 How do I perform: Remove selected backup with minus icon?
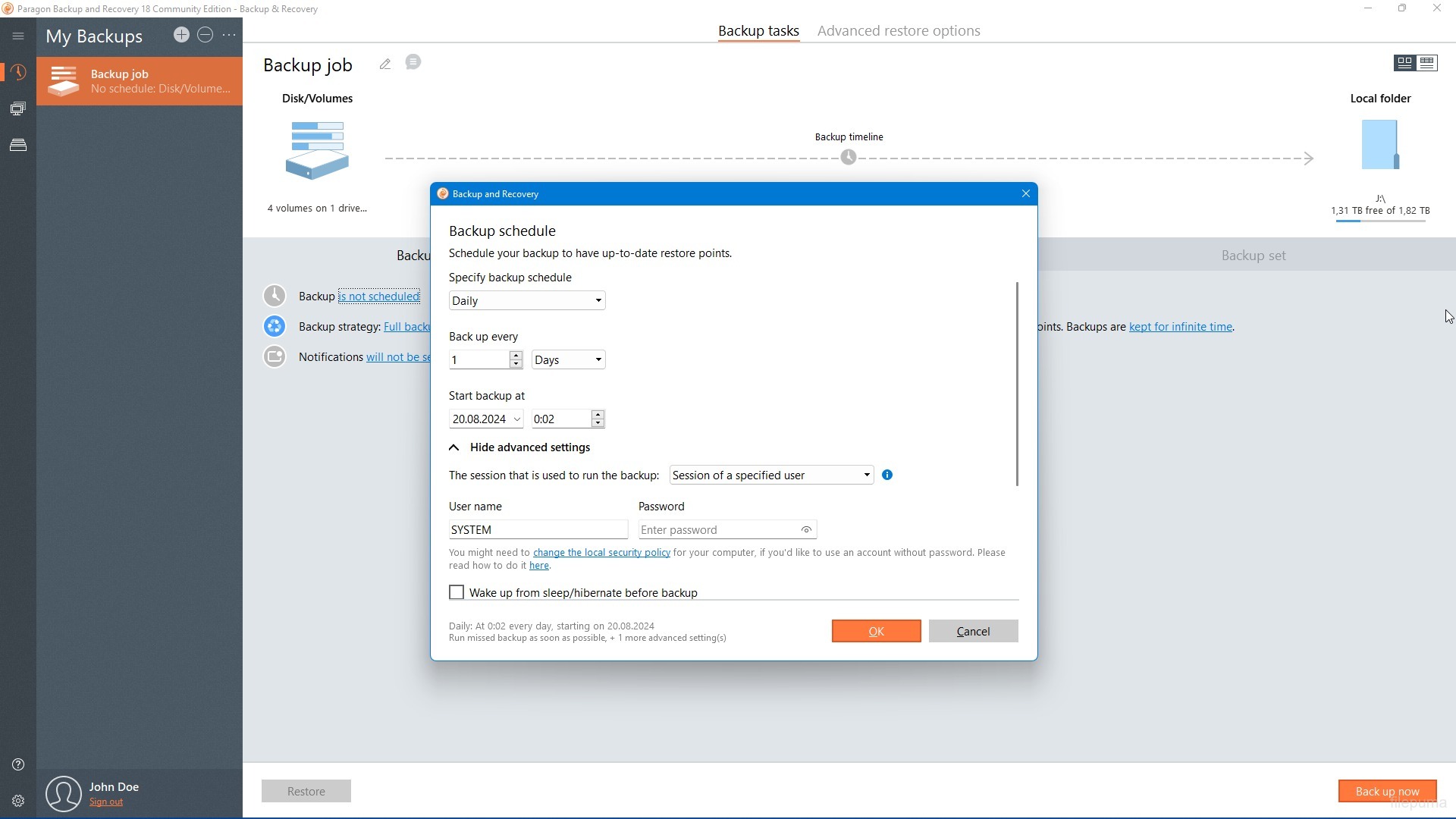click(x=205, y=35)
